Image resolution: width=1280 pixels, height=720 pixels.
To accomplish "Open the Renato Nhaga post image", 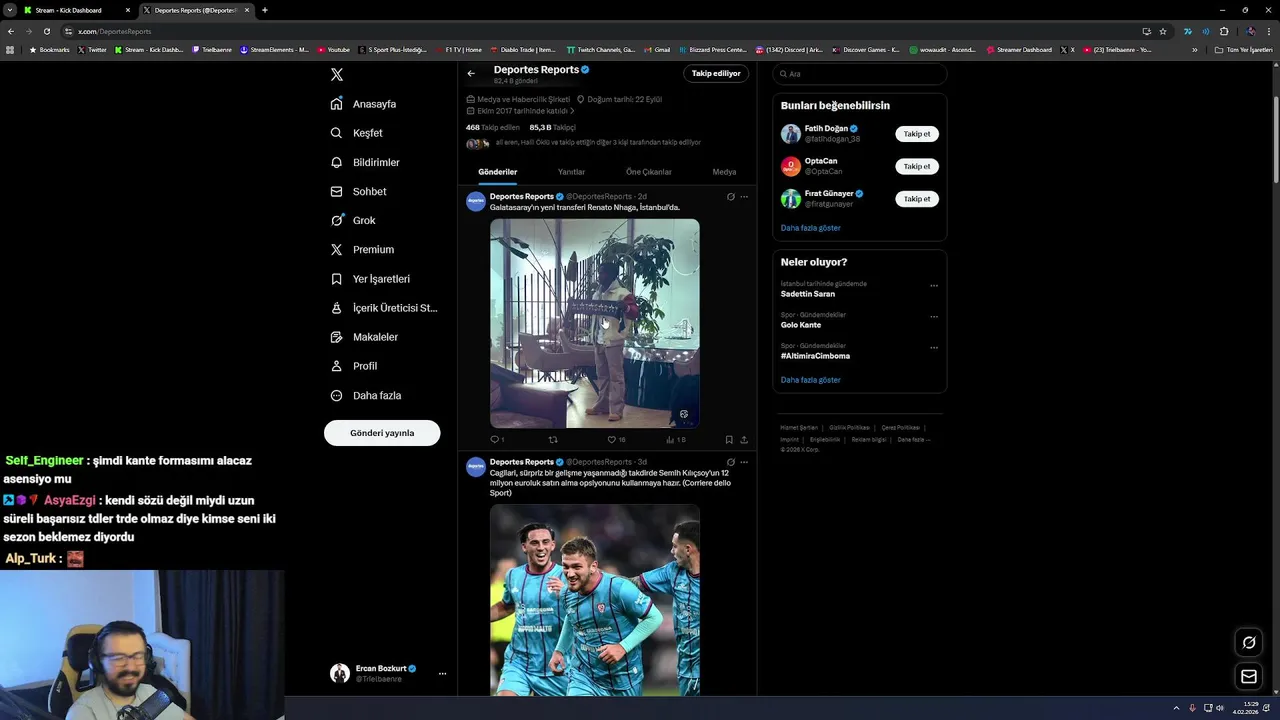I will coord(594,323).
